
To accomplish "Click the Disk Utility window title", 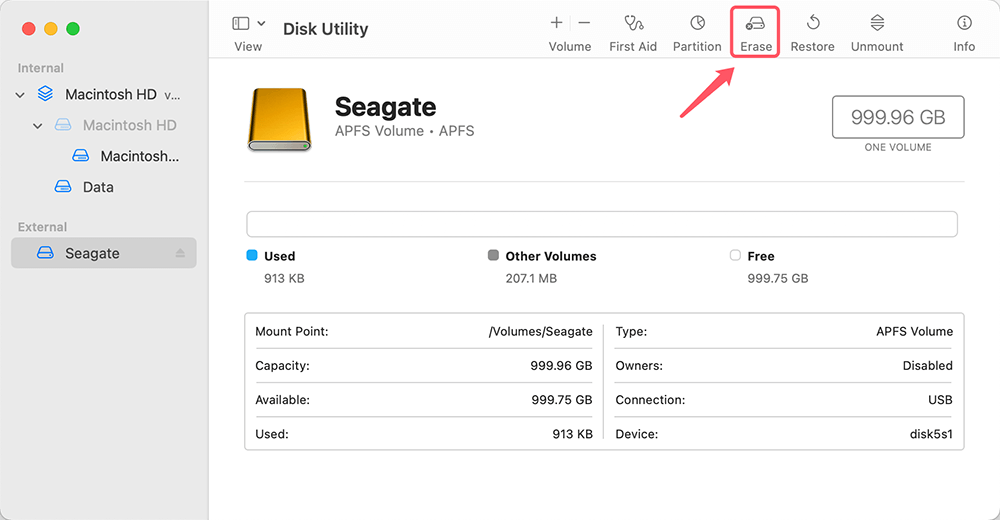I will 325,29.
